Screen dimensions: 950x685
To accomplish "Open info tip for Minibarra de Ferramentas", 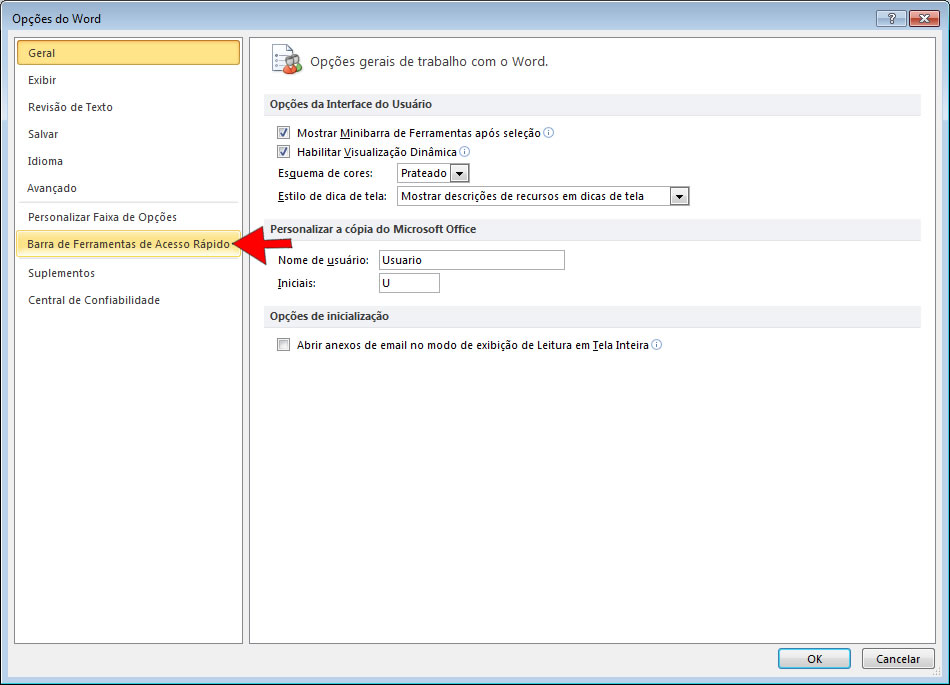I will tap(548, 133).
